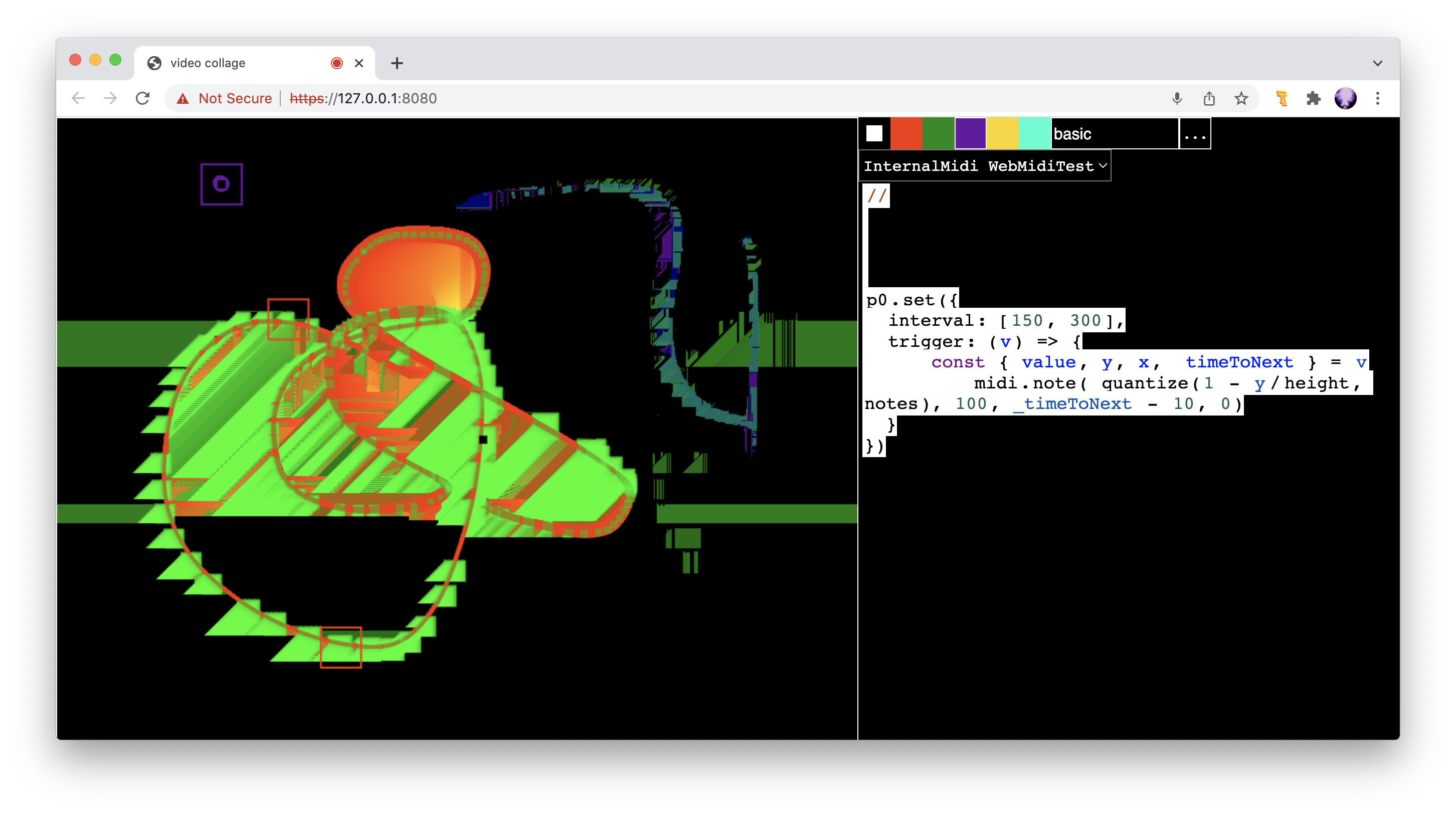Open the user profile avatar
The width and height of the screenshot is (1456, 814).
point(1345,98)
